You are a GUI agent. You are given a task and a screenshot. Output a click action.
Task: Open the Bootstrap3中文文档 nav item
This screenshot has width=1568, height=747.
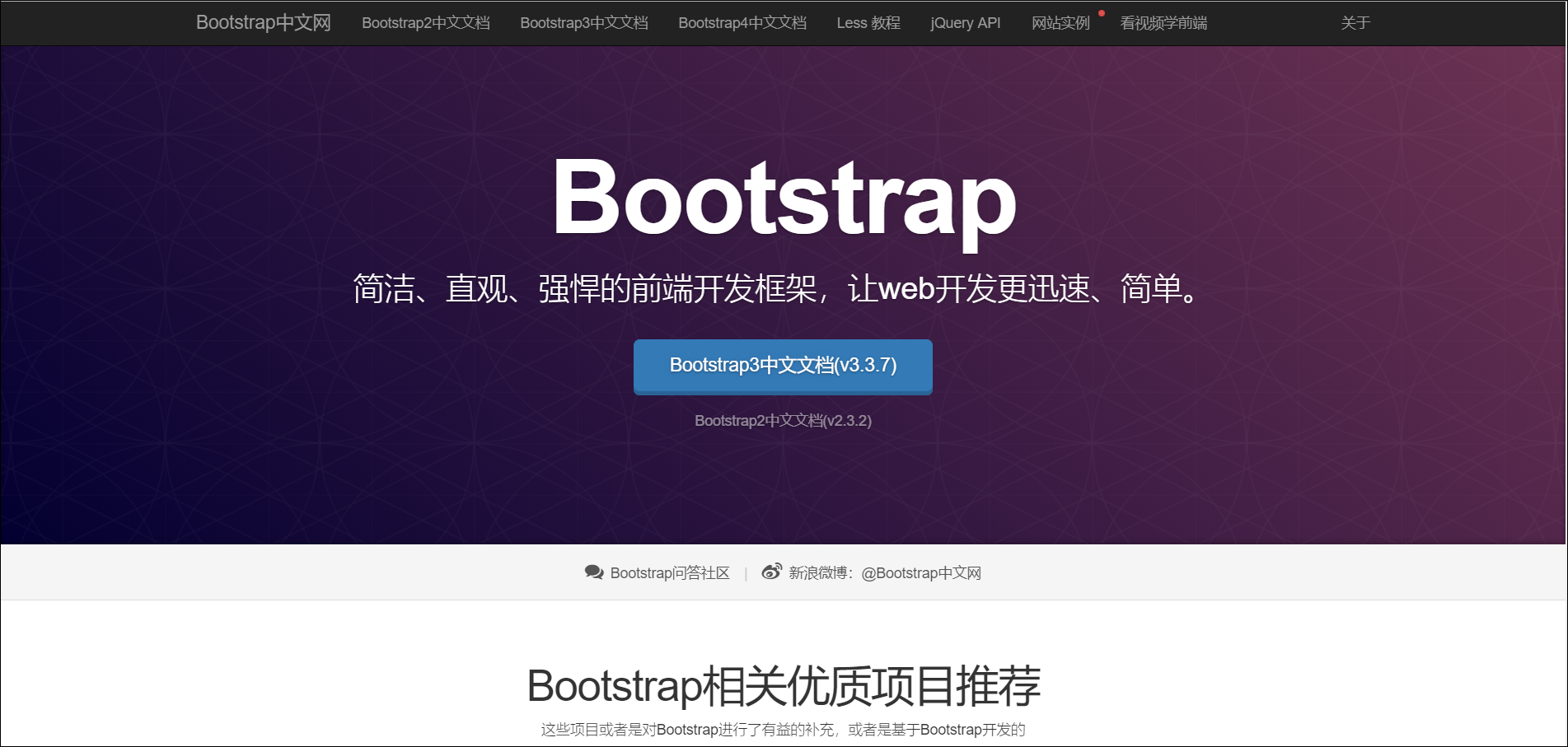pyautogui.click(x=583, y=23)
